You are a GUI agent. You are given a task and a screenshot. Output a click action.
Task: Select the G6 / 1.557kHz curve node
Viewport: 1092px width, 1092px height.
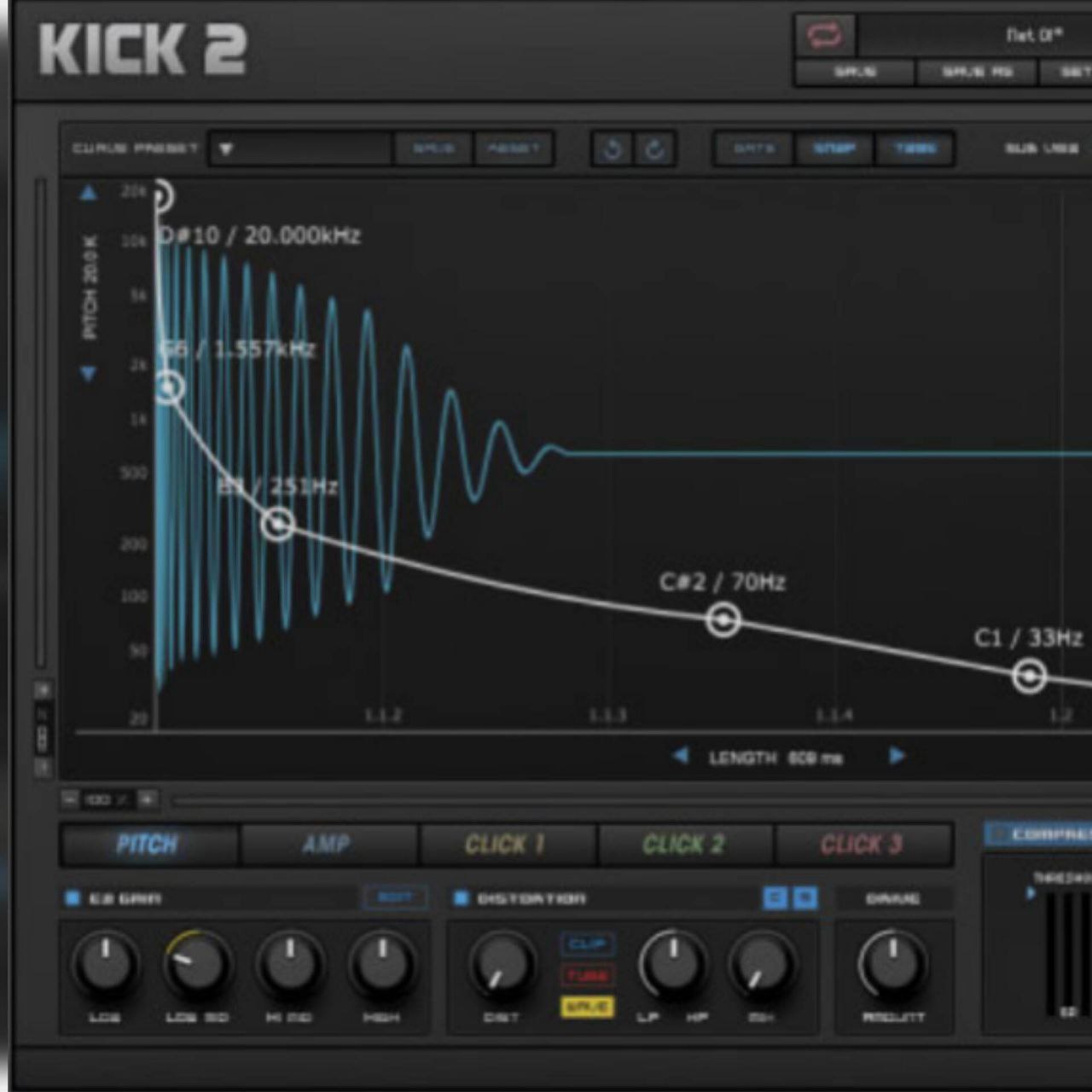169,387
